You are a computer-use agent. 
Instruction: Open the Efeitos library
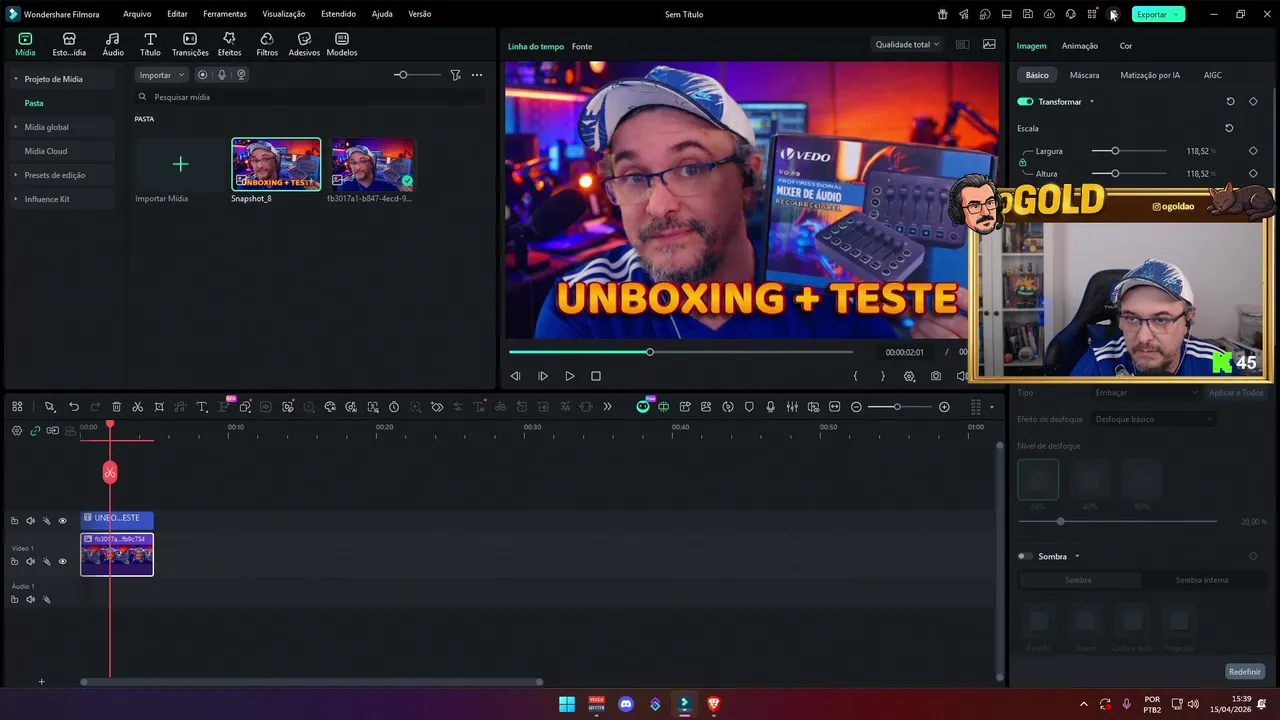coord(229,44)
